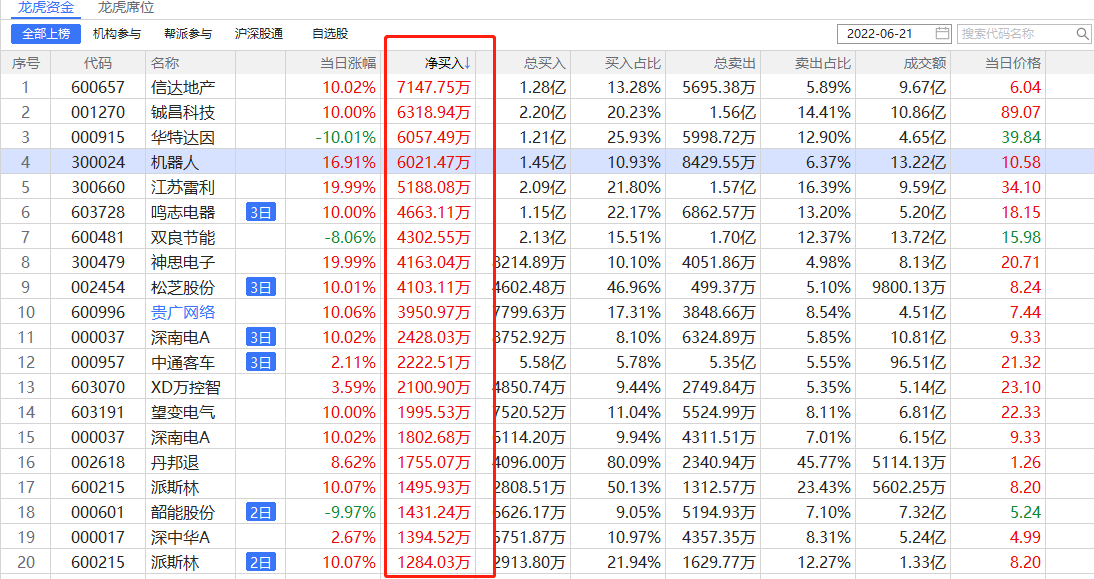
Task: Click the search magnifier icon
Action: pyautogui.click(x=1082, y=33)
